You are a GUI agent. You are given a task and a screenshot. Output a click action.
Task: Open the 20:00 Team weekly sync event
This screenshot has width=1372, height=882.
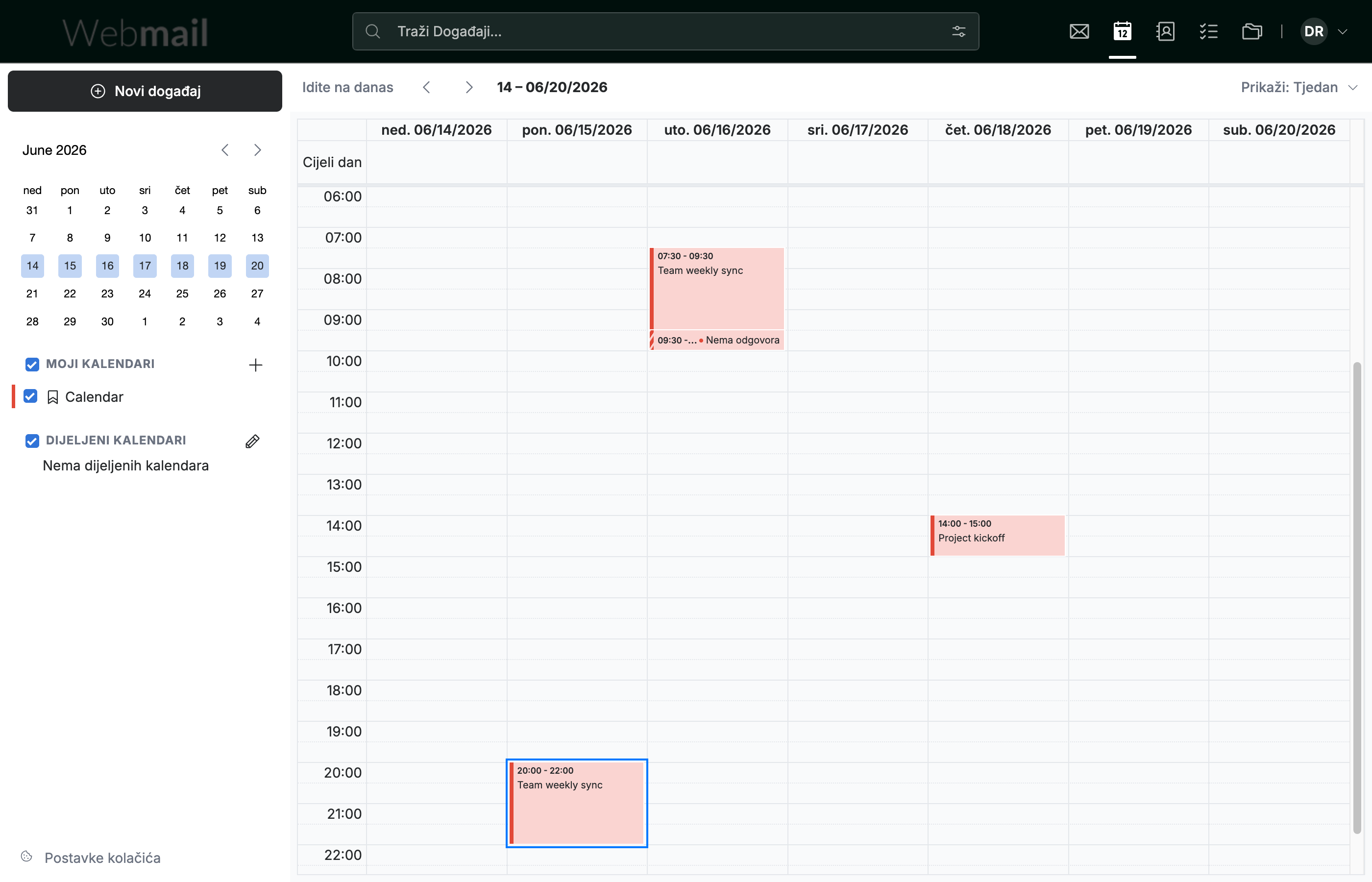coord(577,803)
